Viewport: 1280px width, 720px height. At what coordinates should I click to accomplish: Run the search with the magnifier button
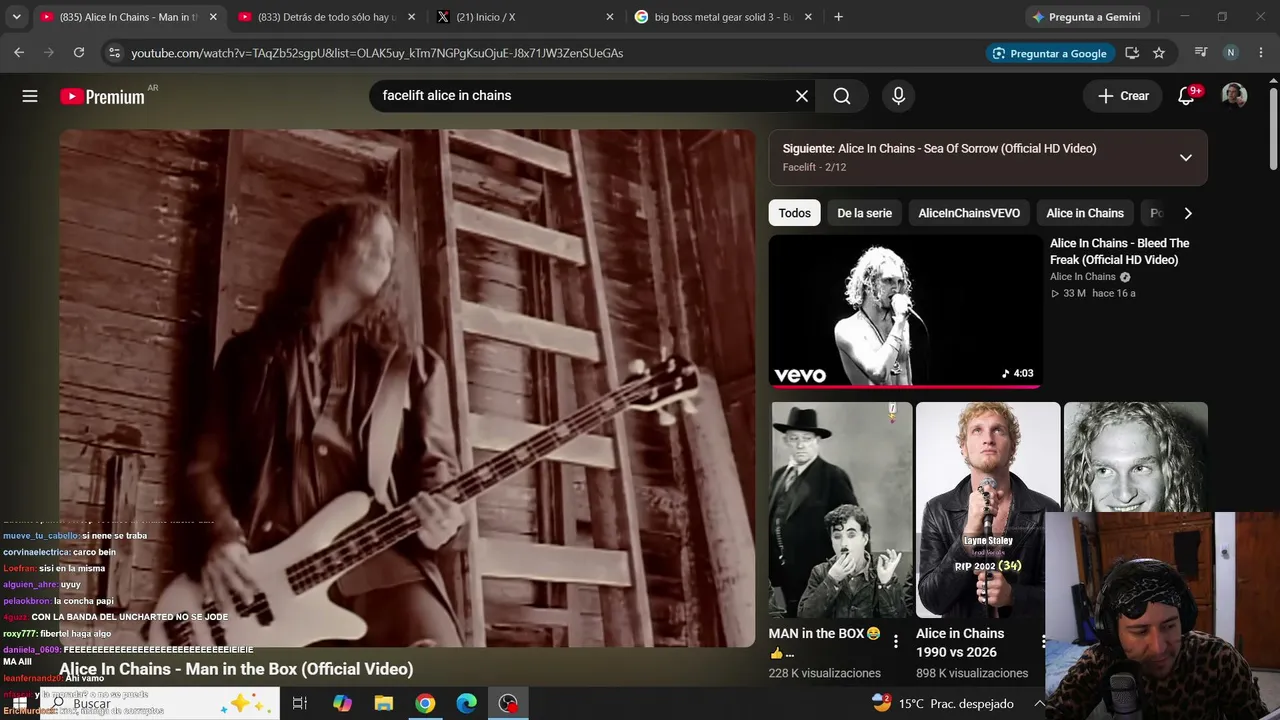click(x=842, y=96)
